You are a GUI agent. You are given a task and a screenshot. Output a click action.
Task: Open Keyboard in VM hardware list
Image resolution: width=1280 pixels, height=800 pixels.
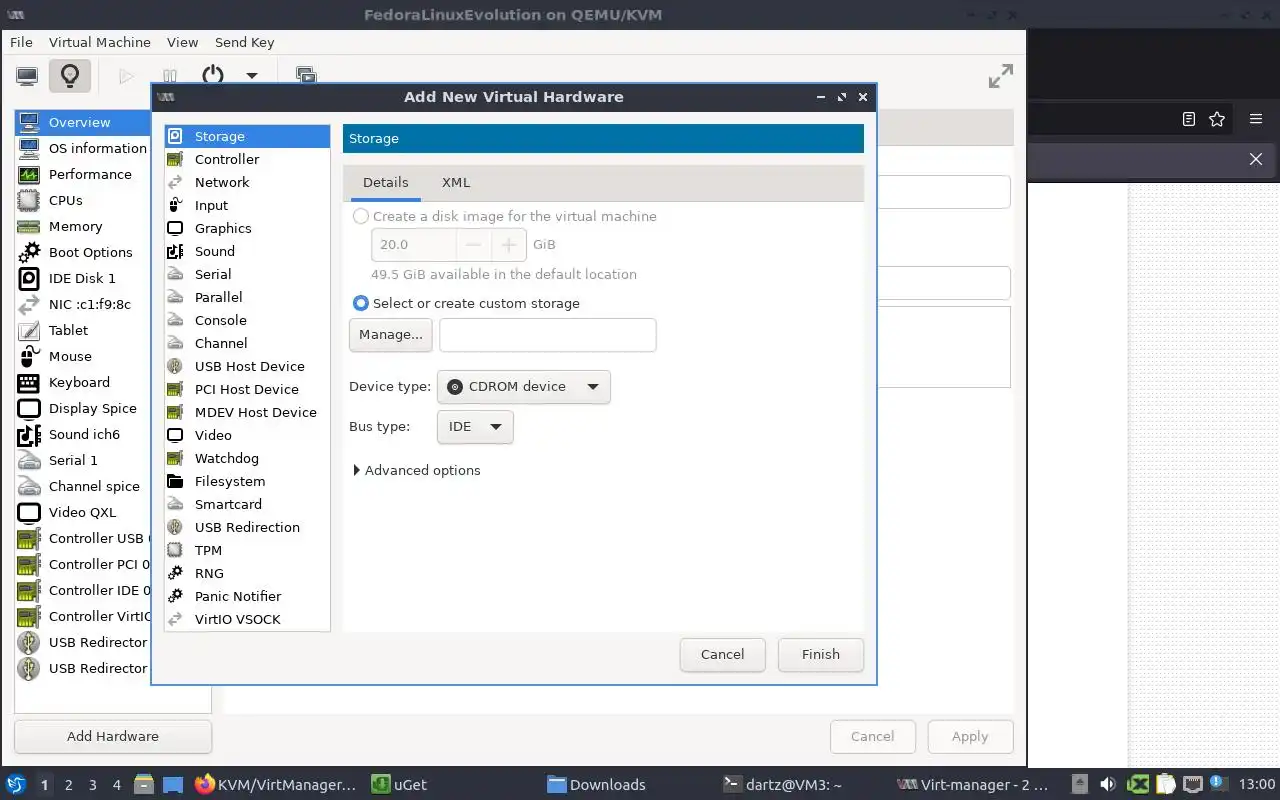[83, 382]
